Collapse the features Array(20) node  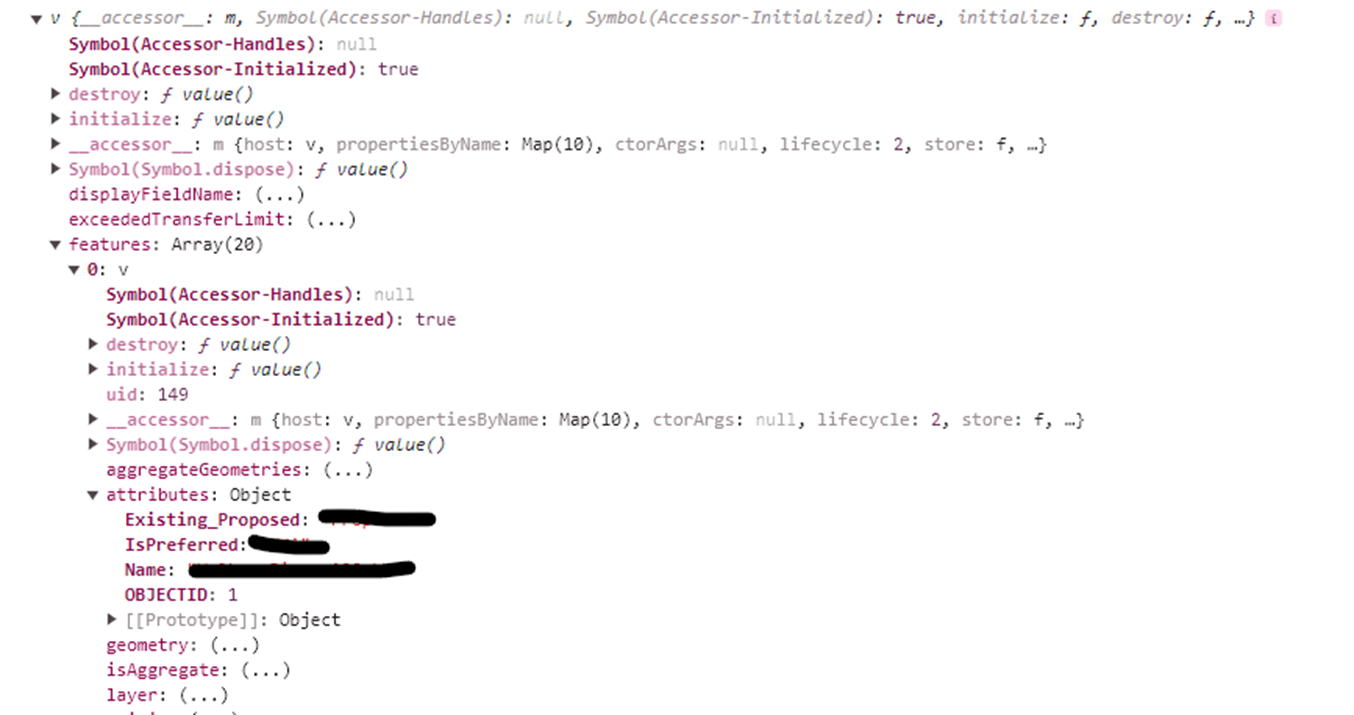click(x=56, y=244)
